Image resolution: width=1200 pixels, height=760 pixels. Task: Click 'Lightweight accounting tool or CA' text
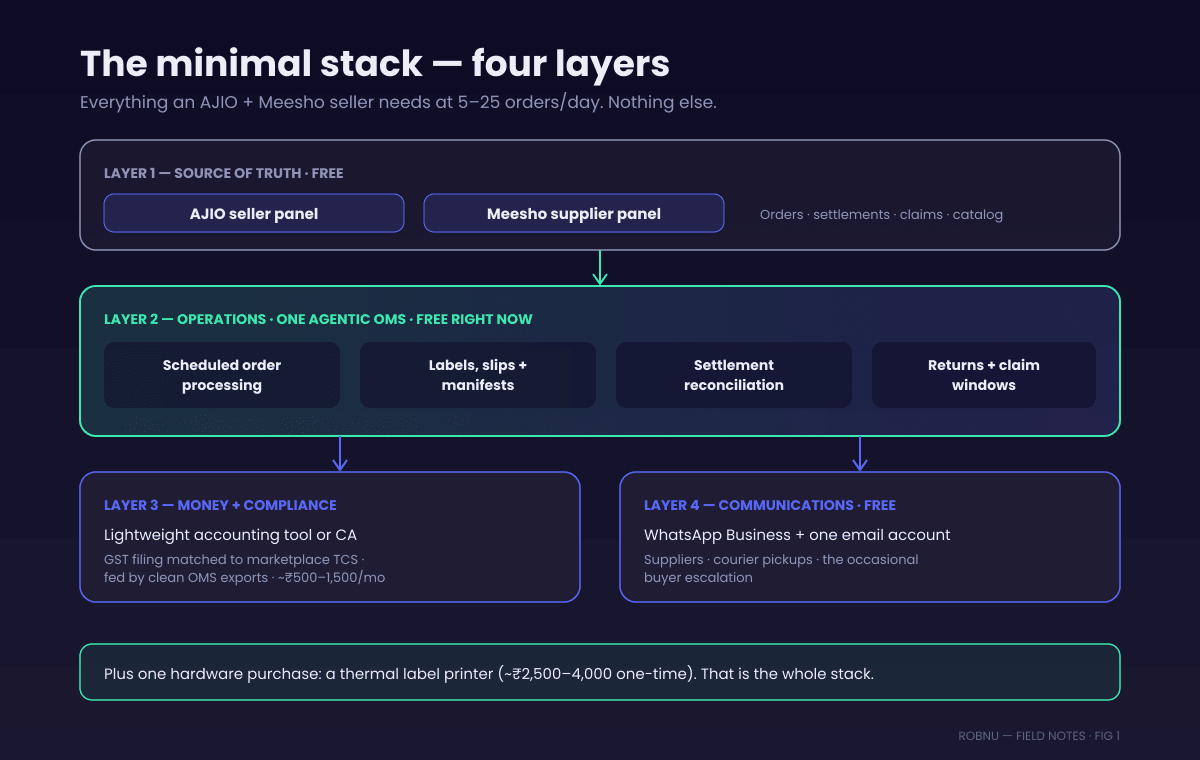tap(230, 535)
